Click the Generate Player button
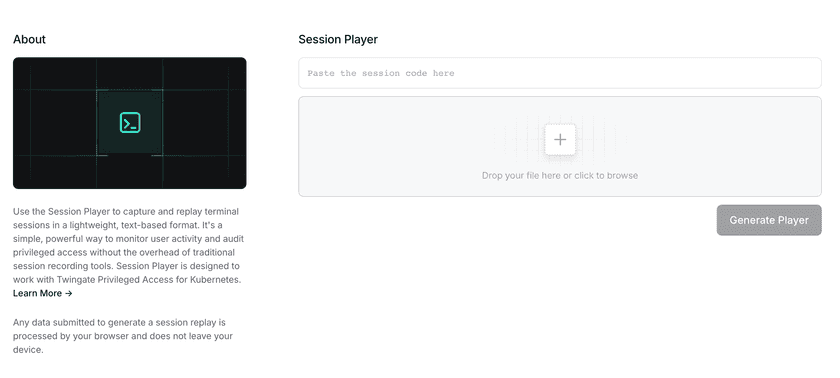This screenshot has width=840, height=378. tap(769, 220)
